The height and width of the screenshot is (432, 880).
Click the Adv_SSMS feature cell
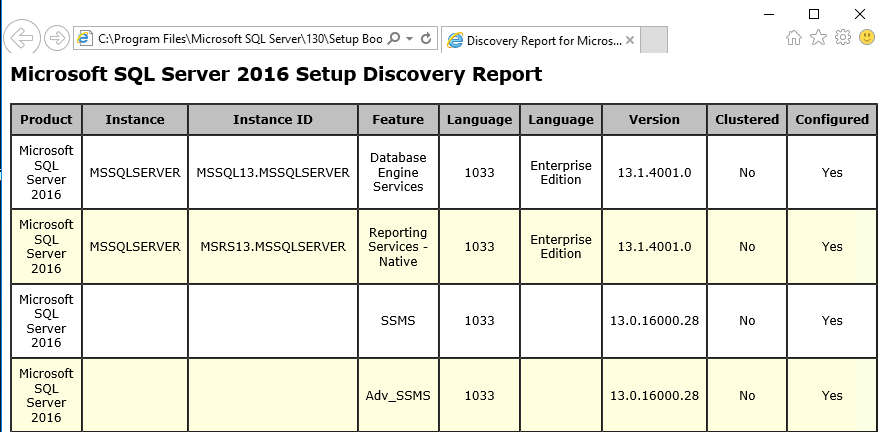398,396
